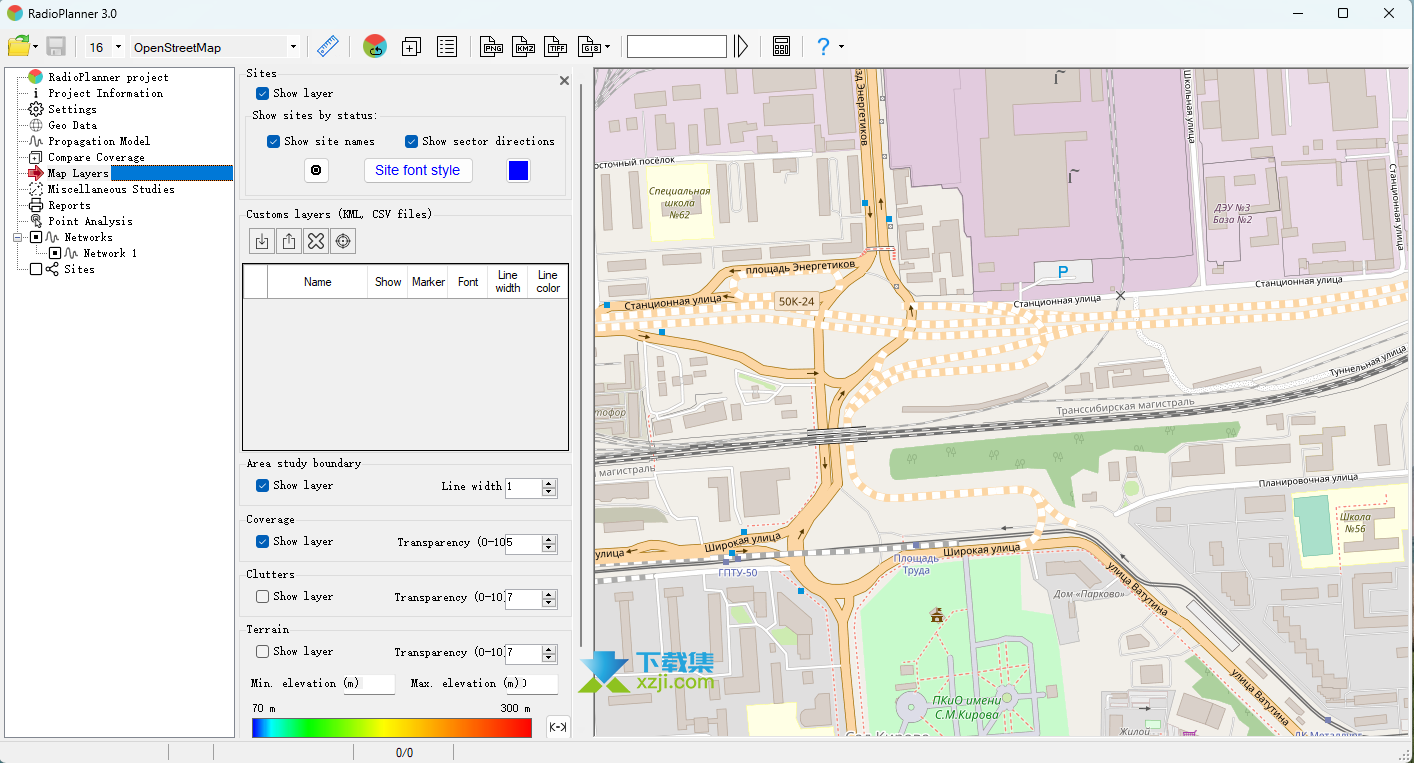
Task: Toggle Area study boundary Show layer
Action: click(x=262, y=485)
